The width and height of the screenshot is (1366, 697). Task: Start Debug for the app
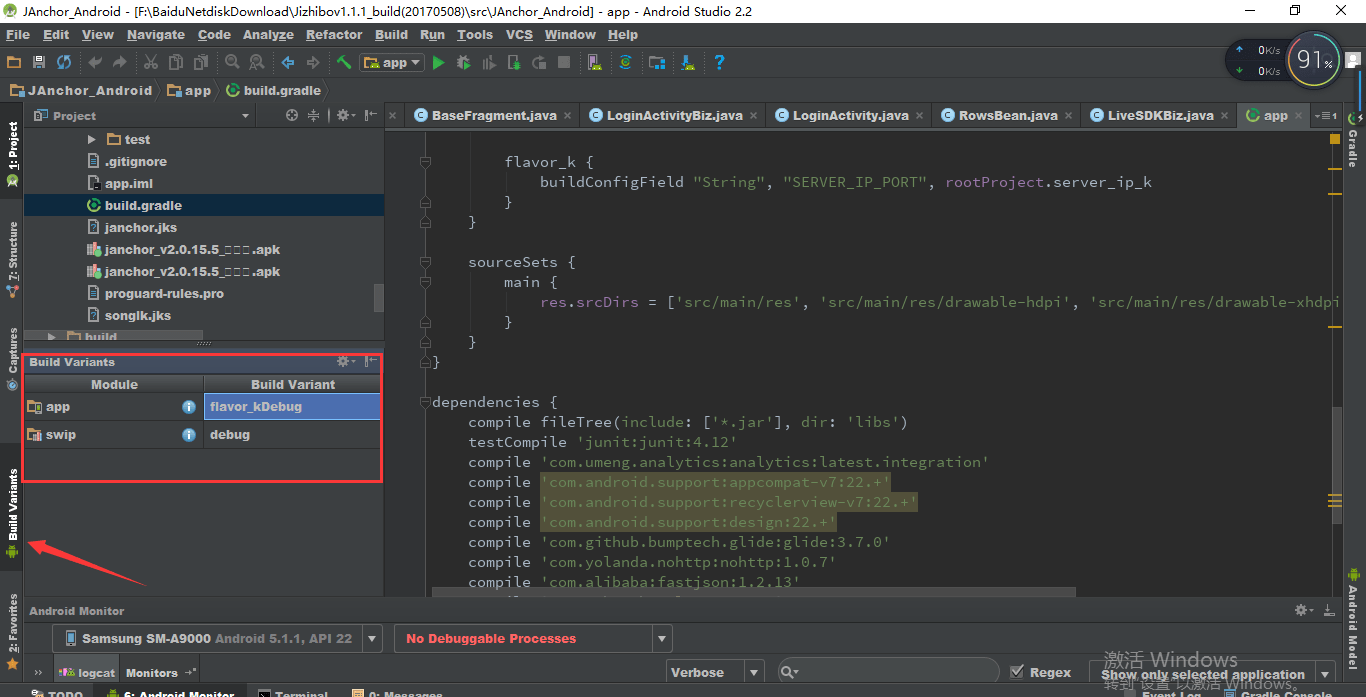(463, 61)
